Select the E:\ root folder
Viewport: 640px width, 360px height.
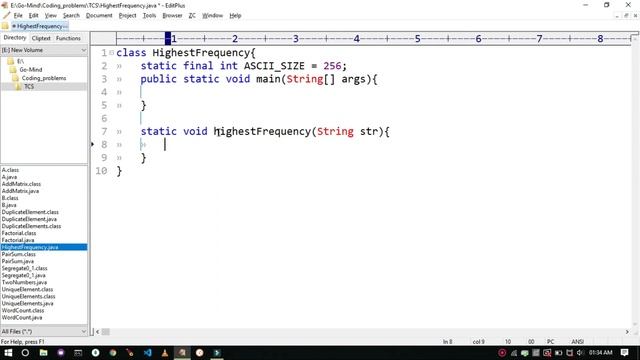(20, 61)
